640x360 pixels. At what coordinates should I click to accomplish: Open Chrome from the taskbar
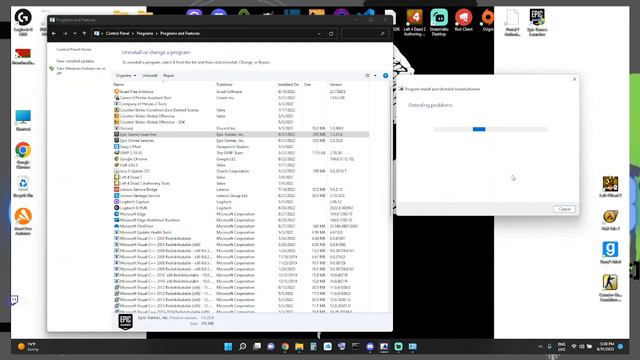(285, 347)
